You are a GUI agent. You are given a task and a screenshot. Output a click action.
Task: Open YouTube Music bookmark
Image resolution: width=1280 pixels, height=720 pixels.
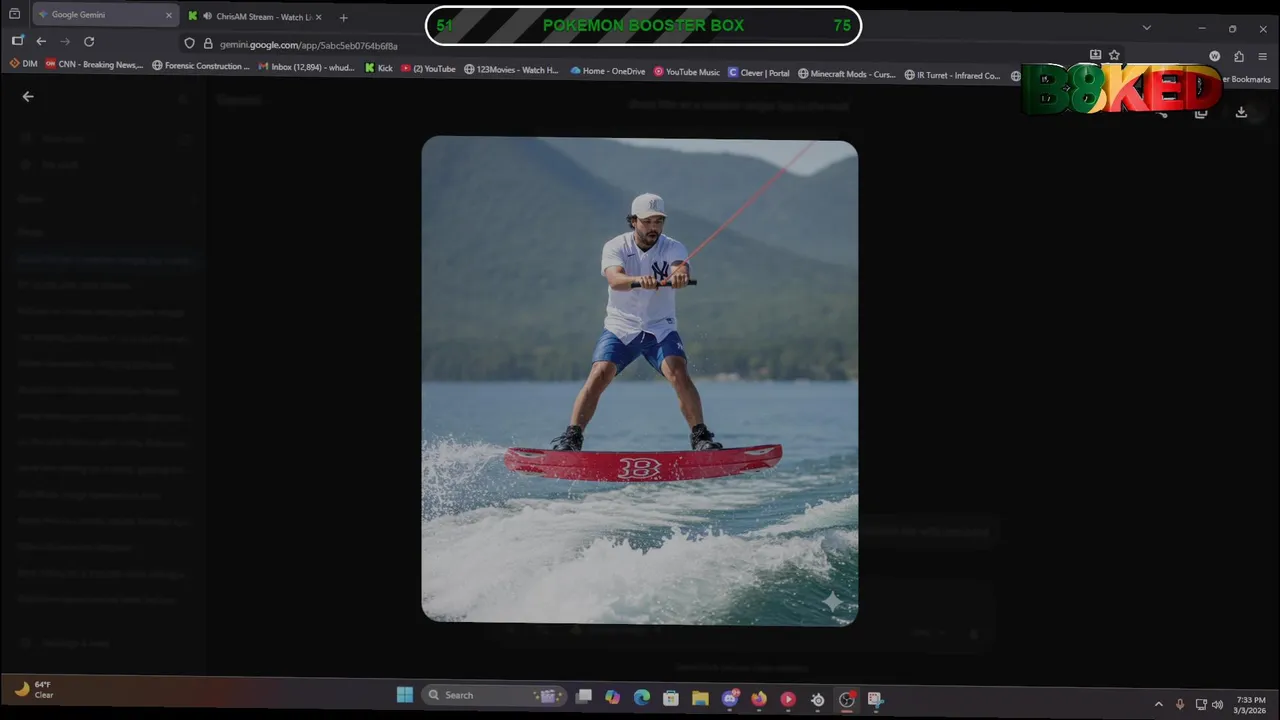tap(687, 72)
